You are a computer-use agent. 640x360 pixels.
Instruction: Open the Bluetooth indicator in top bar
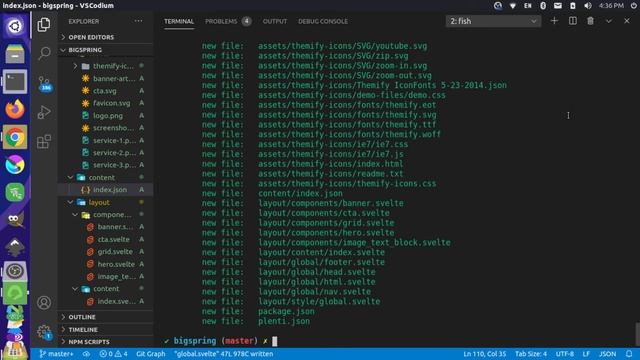click(x=543, y=6)
